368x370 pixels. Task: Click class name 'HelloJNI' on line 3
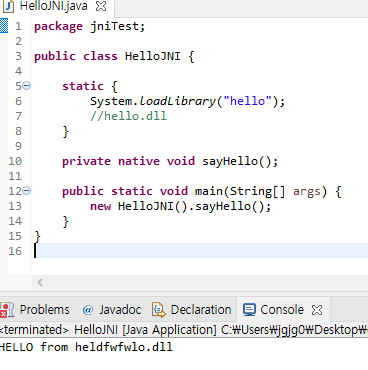click(x=153, y=56)
